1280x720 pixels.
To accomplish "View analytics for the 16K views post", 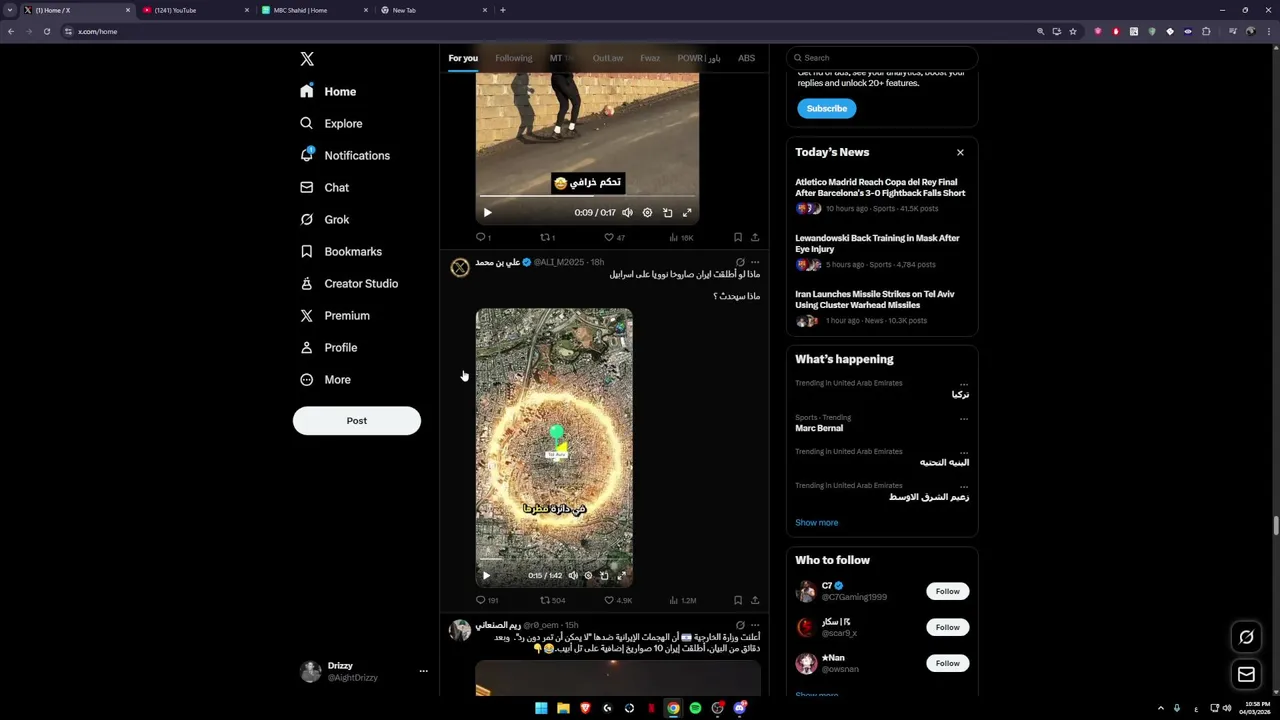I will click(681, 237).
